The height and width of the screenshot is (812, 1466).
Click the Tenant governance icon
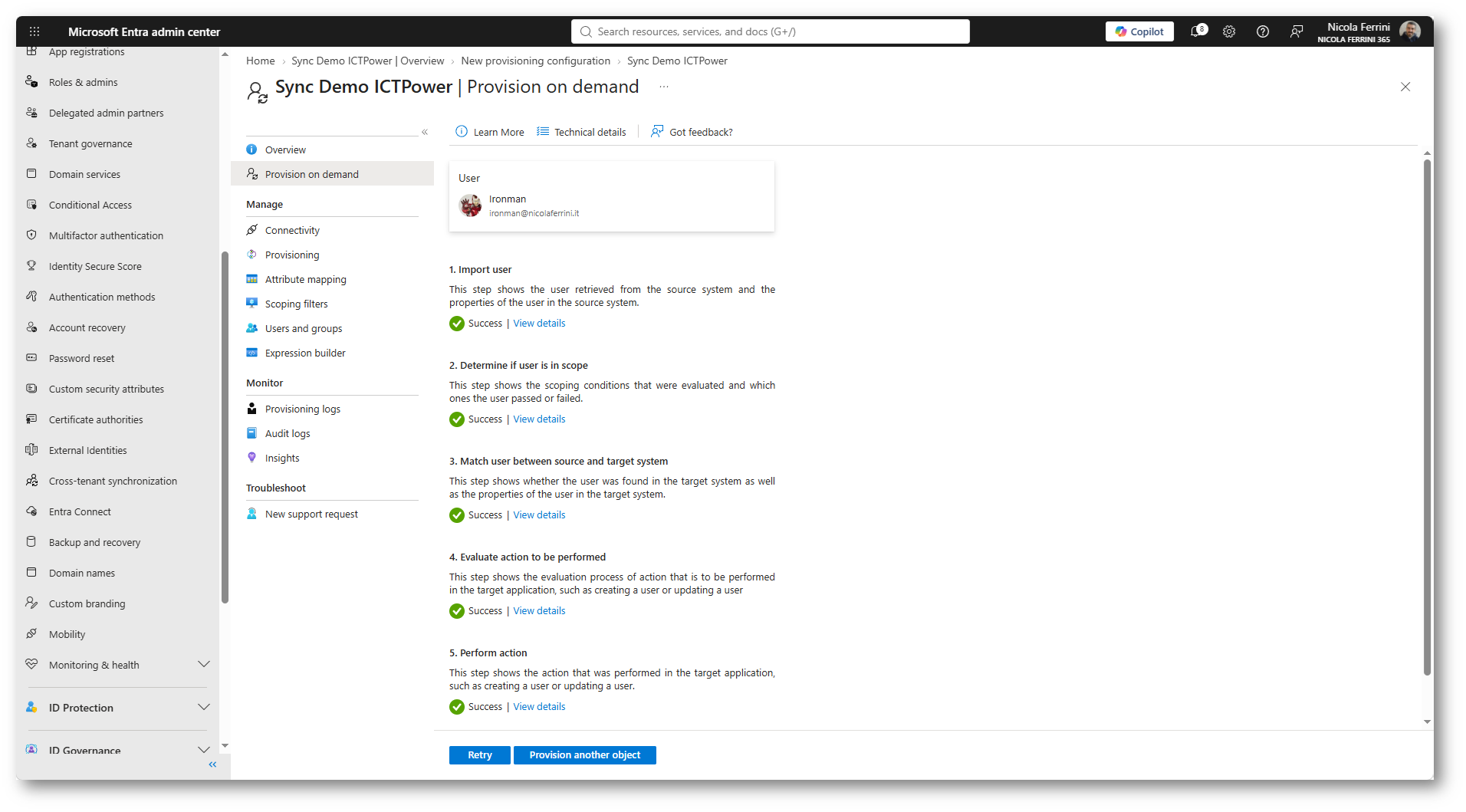tap(31, 143)
